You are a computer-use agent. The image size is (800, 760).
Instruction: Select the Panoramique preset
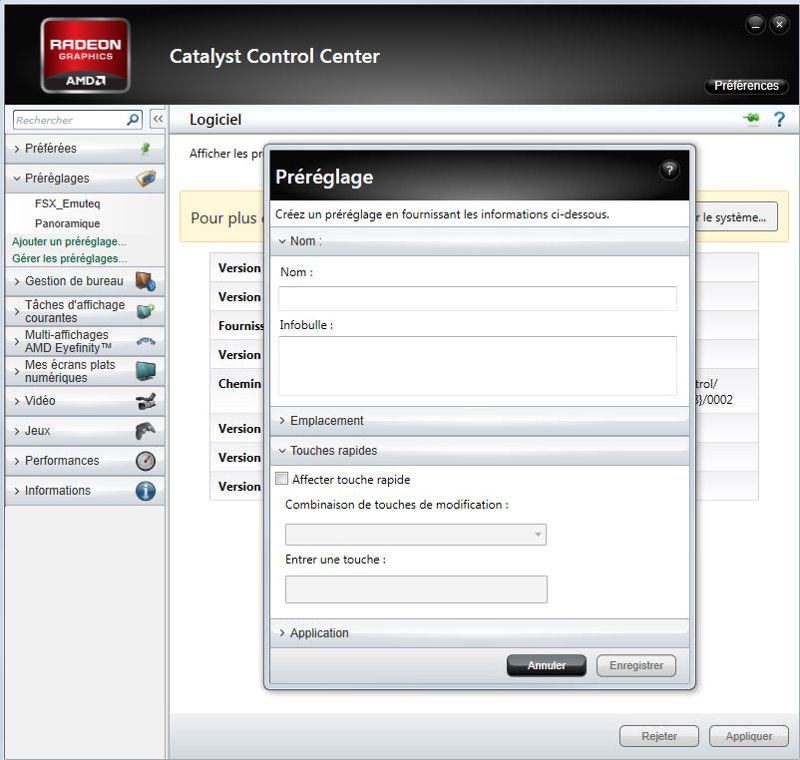(x=67, y=223)
